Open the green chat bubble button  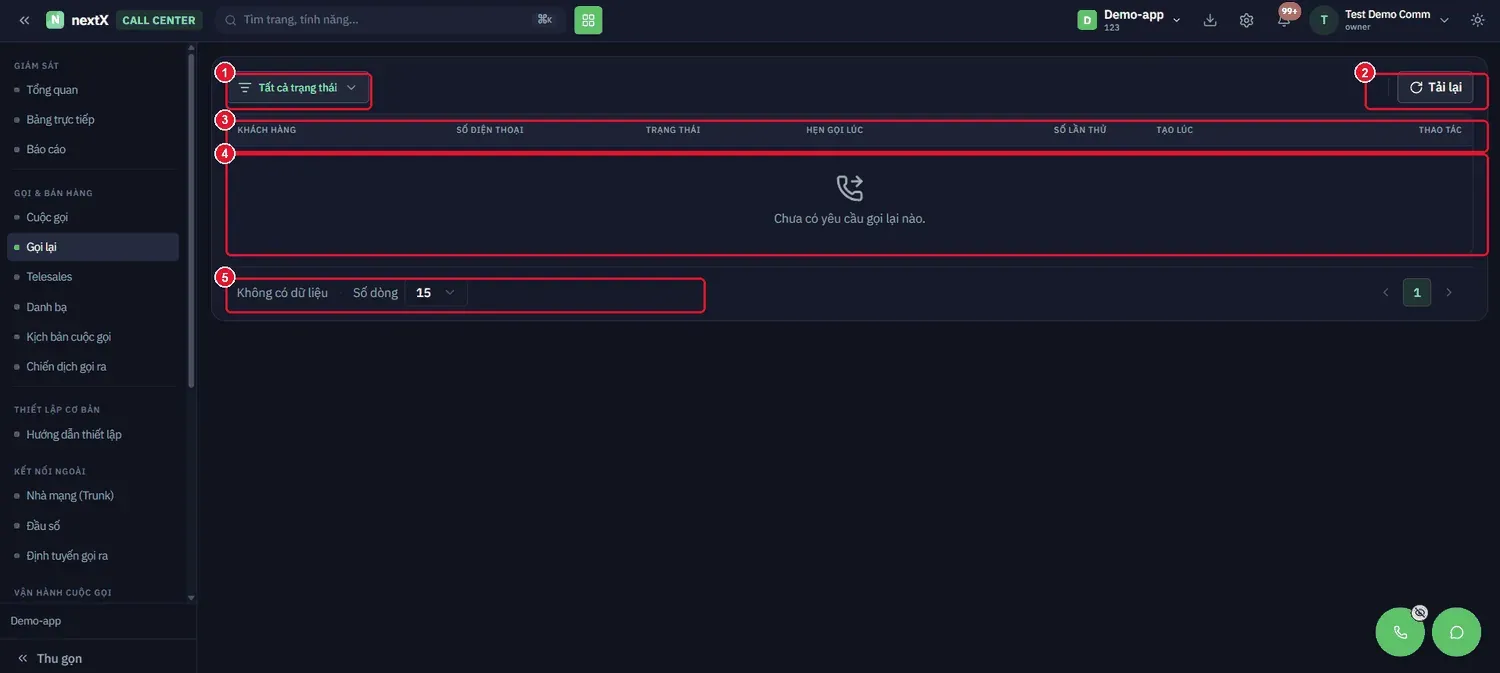click(1456, 632)
